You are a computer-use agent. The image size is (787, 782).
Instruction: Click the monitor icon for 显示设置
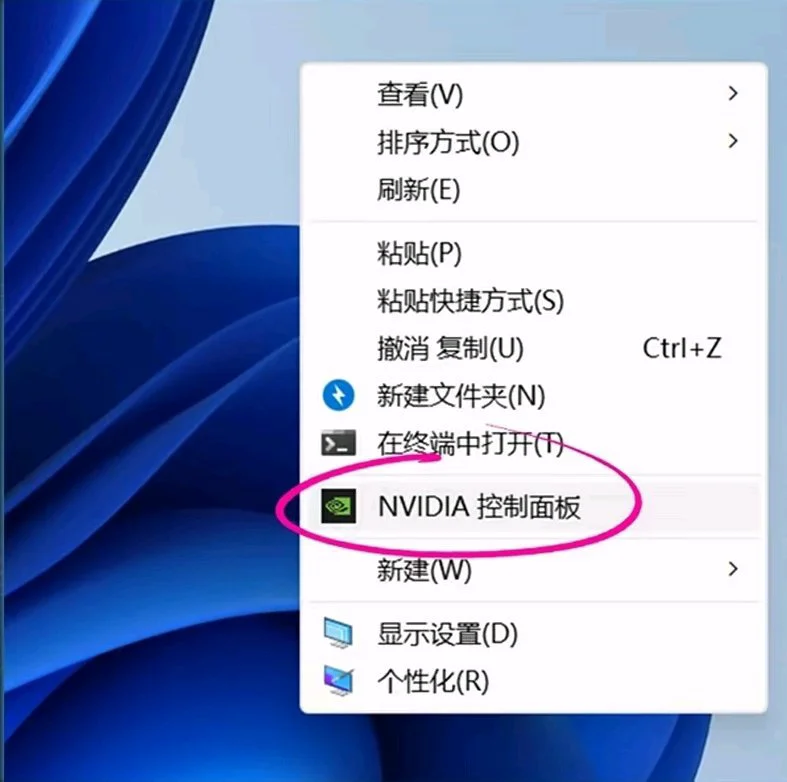[338, 633]
